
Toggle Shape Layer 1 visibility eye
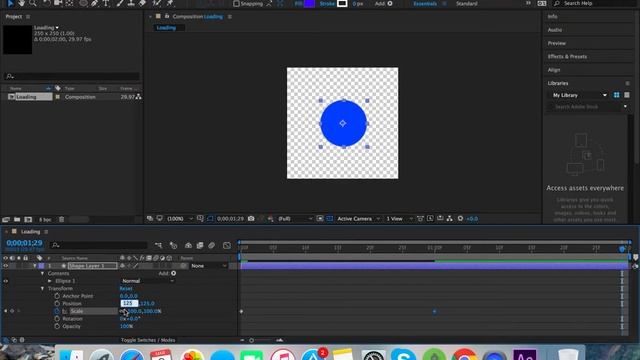tap(6, 266)
